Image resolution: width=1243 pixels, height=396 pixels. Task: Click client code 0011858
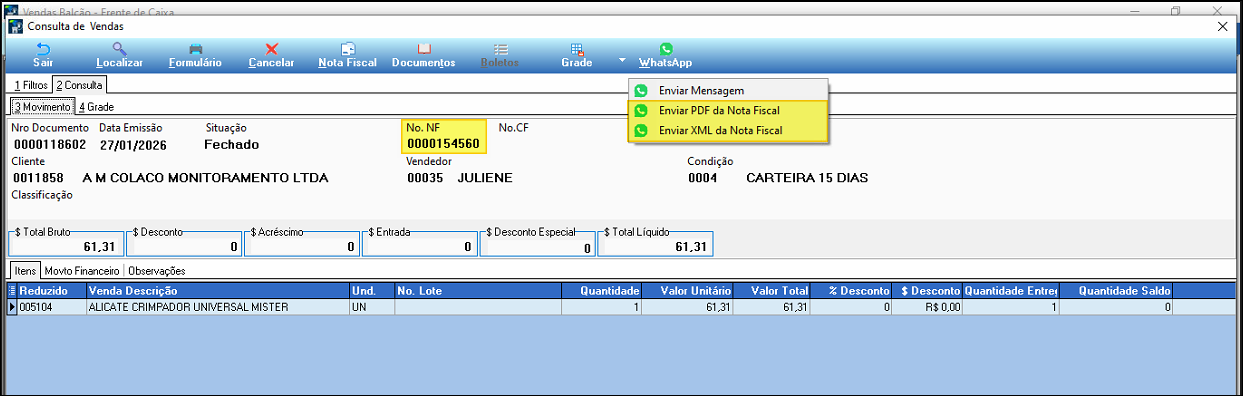pos(38,178)
